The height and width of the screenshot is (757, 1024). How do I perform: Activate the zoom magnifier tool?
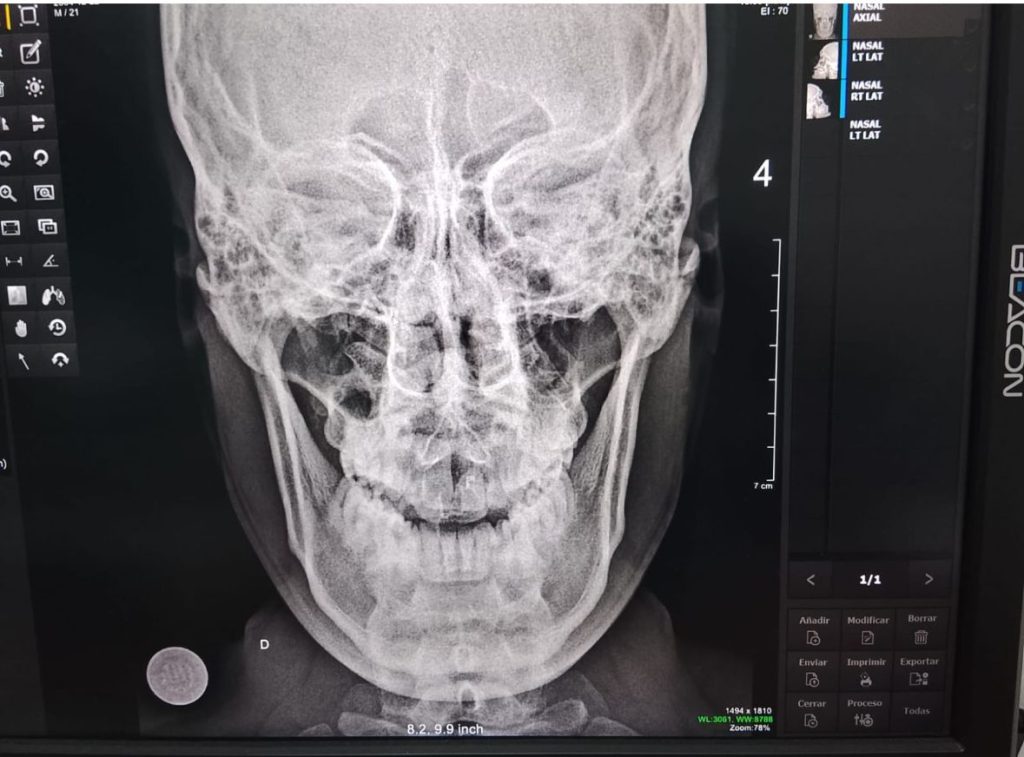coord(8,193)
